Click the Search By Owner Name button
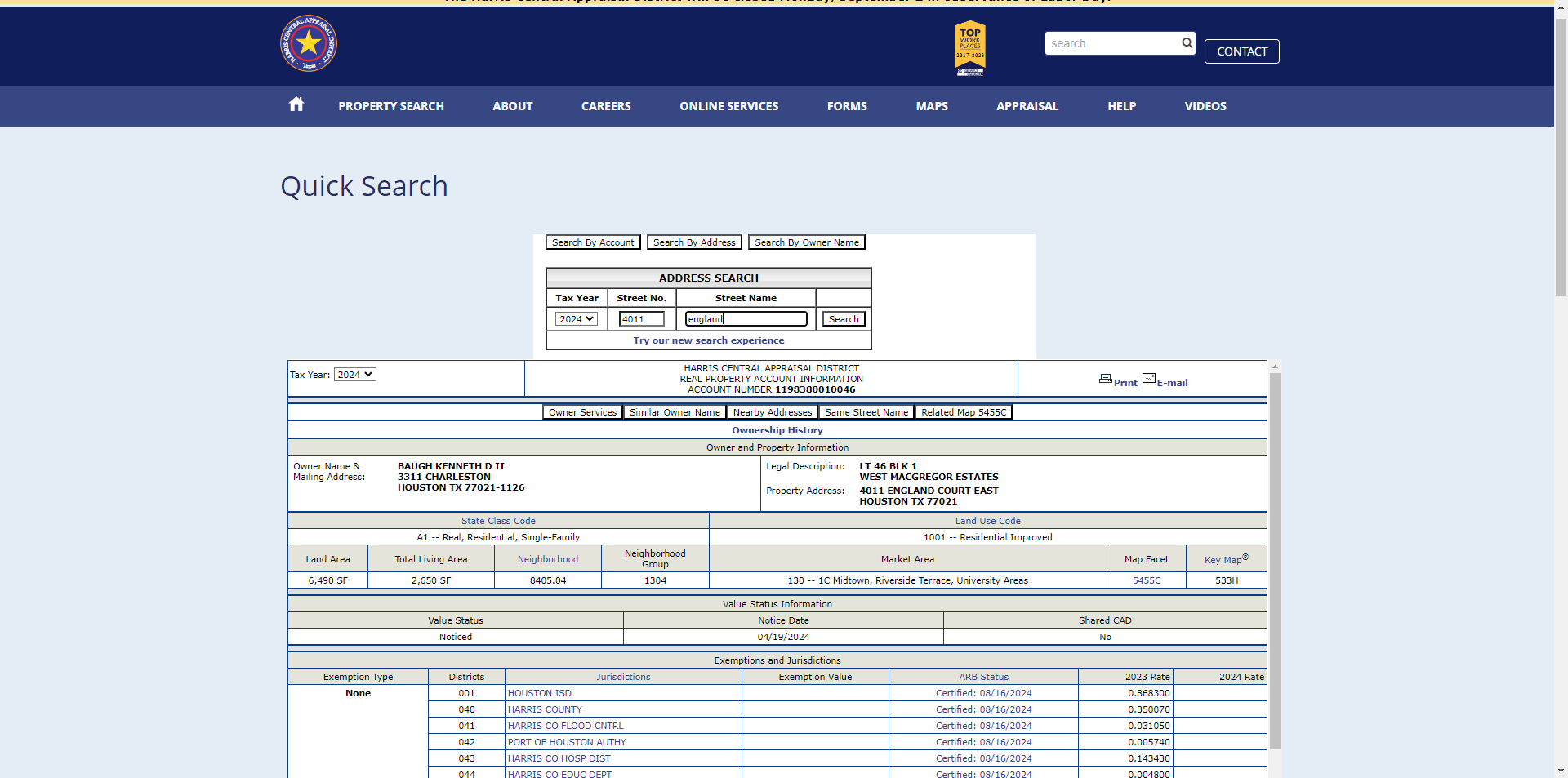 pos(807,242)
